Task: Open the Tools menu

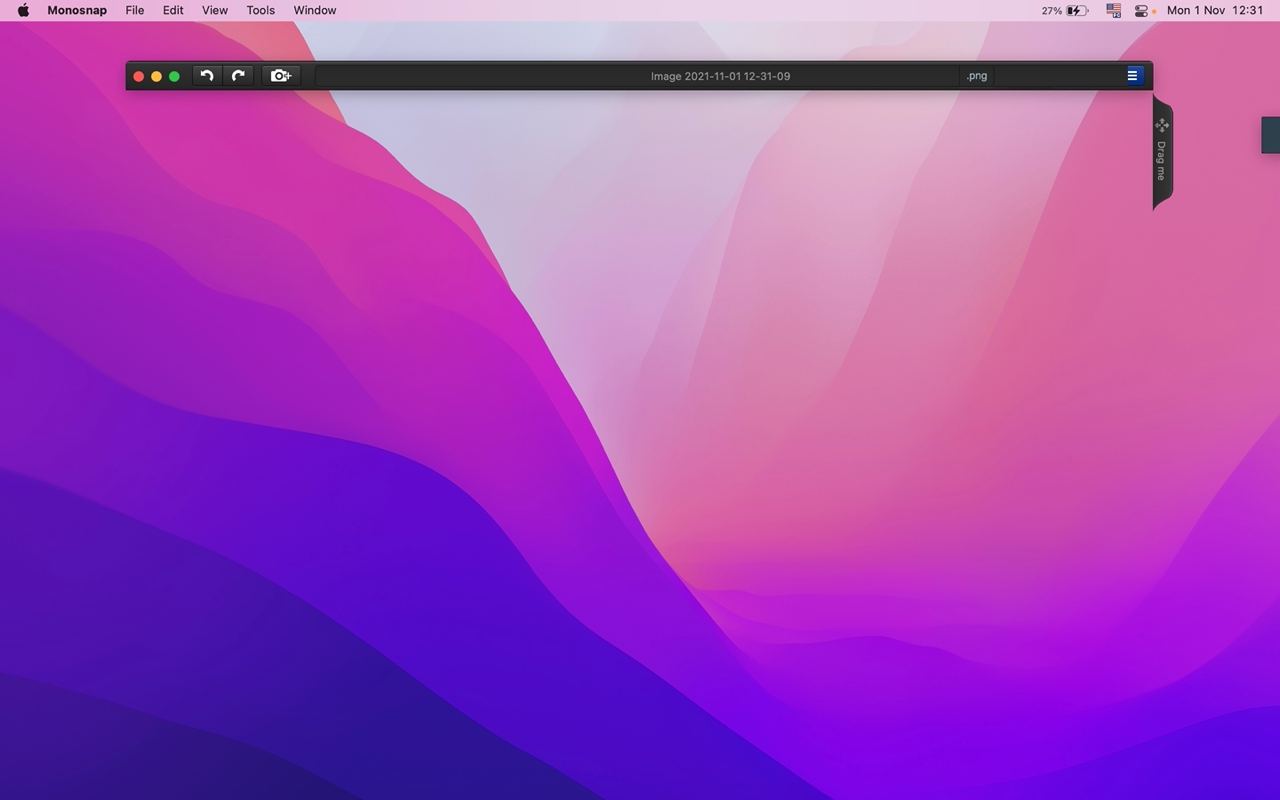Action: tap(261, 10)
